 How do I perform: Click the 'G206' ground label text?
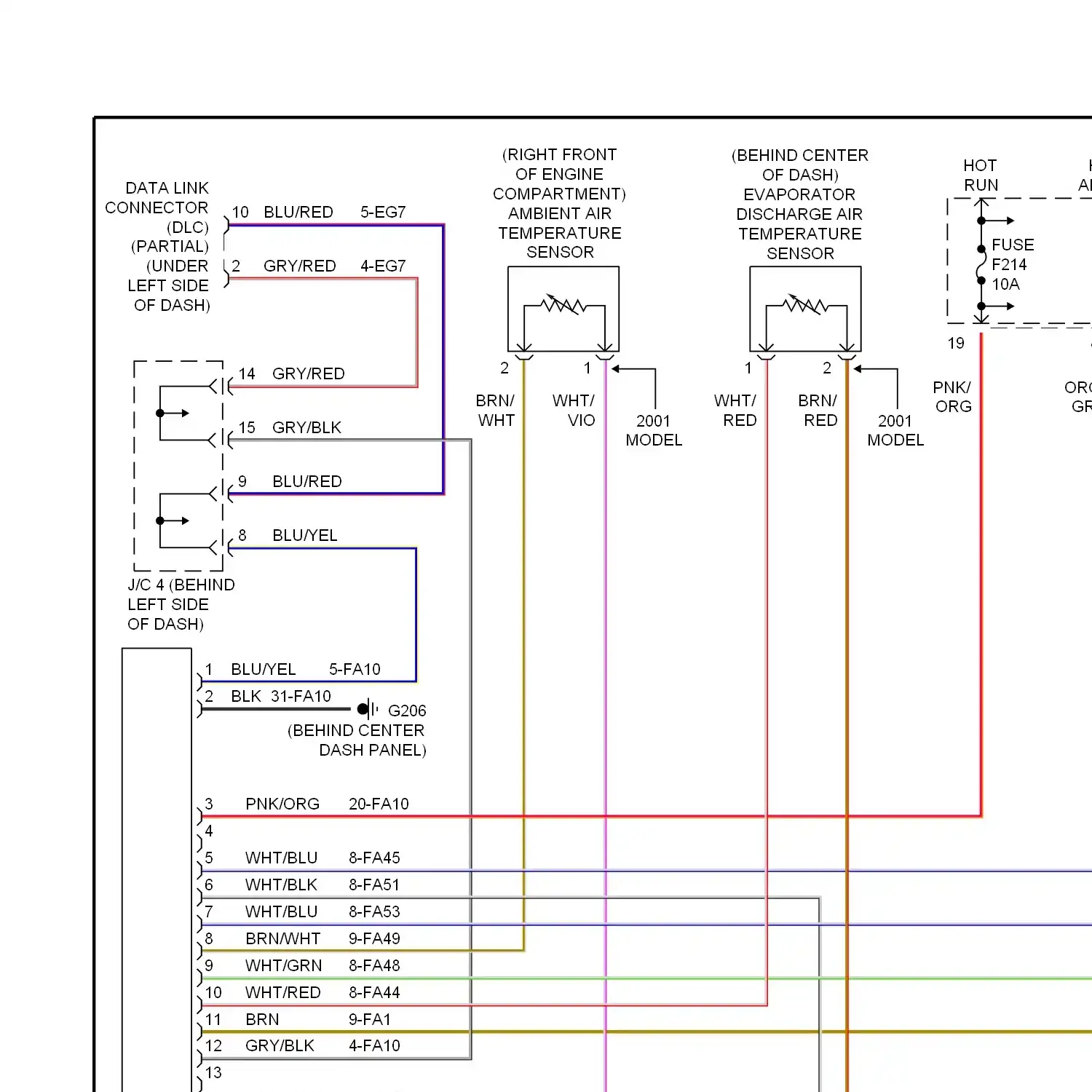tap(407, 711)
